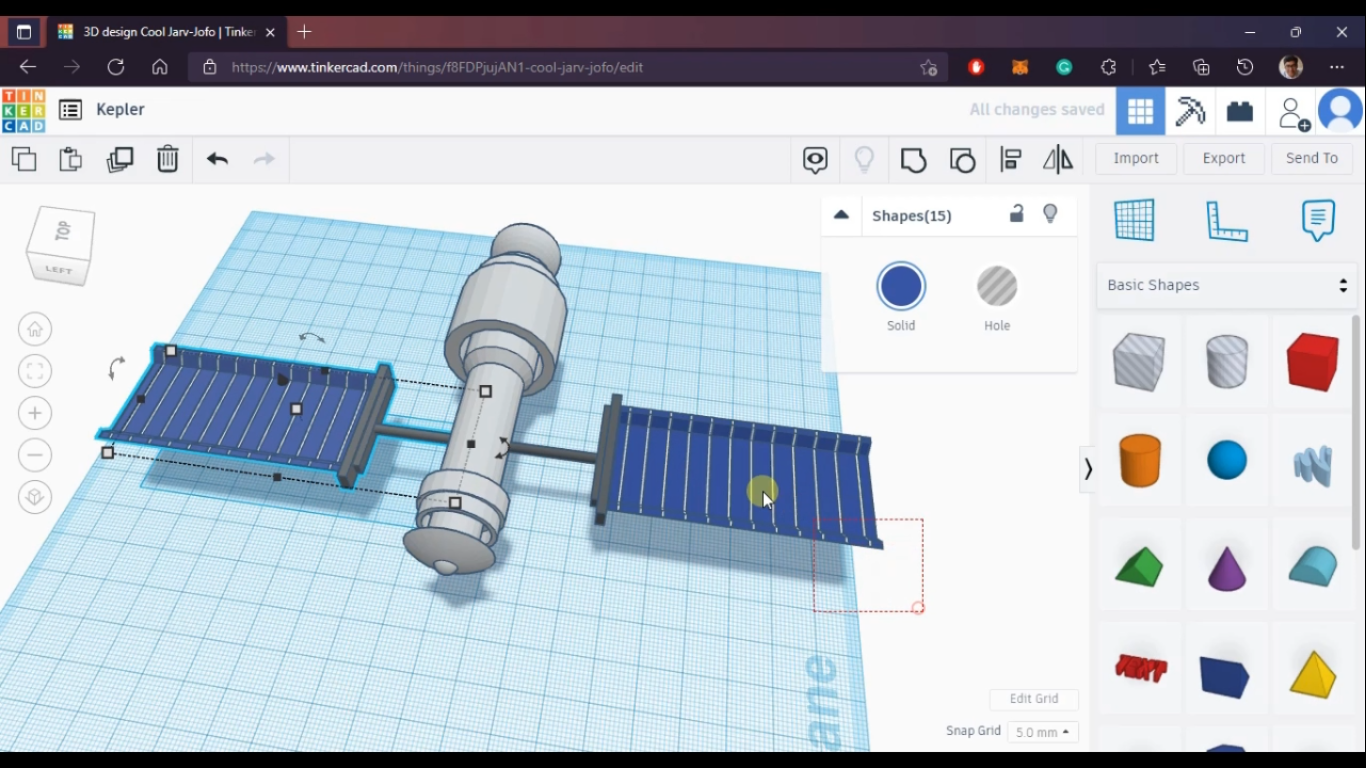Click the browser address bar URL
Viewport: 1366px width, 768px height.
pos(437,67)
